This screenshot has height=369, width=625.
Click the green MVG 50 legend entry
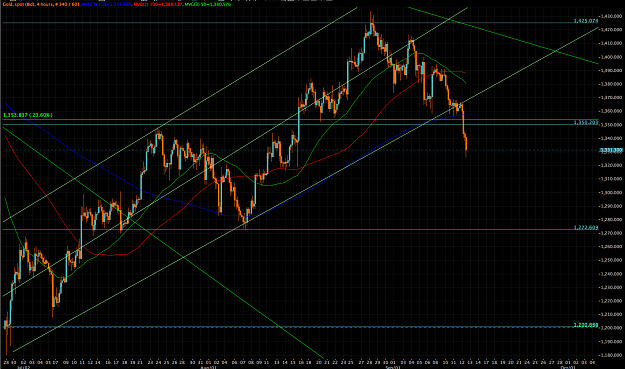coord(208,4)
